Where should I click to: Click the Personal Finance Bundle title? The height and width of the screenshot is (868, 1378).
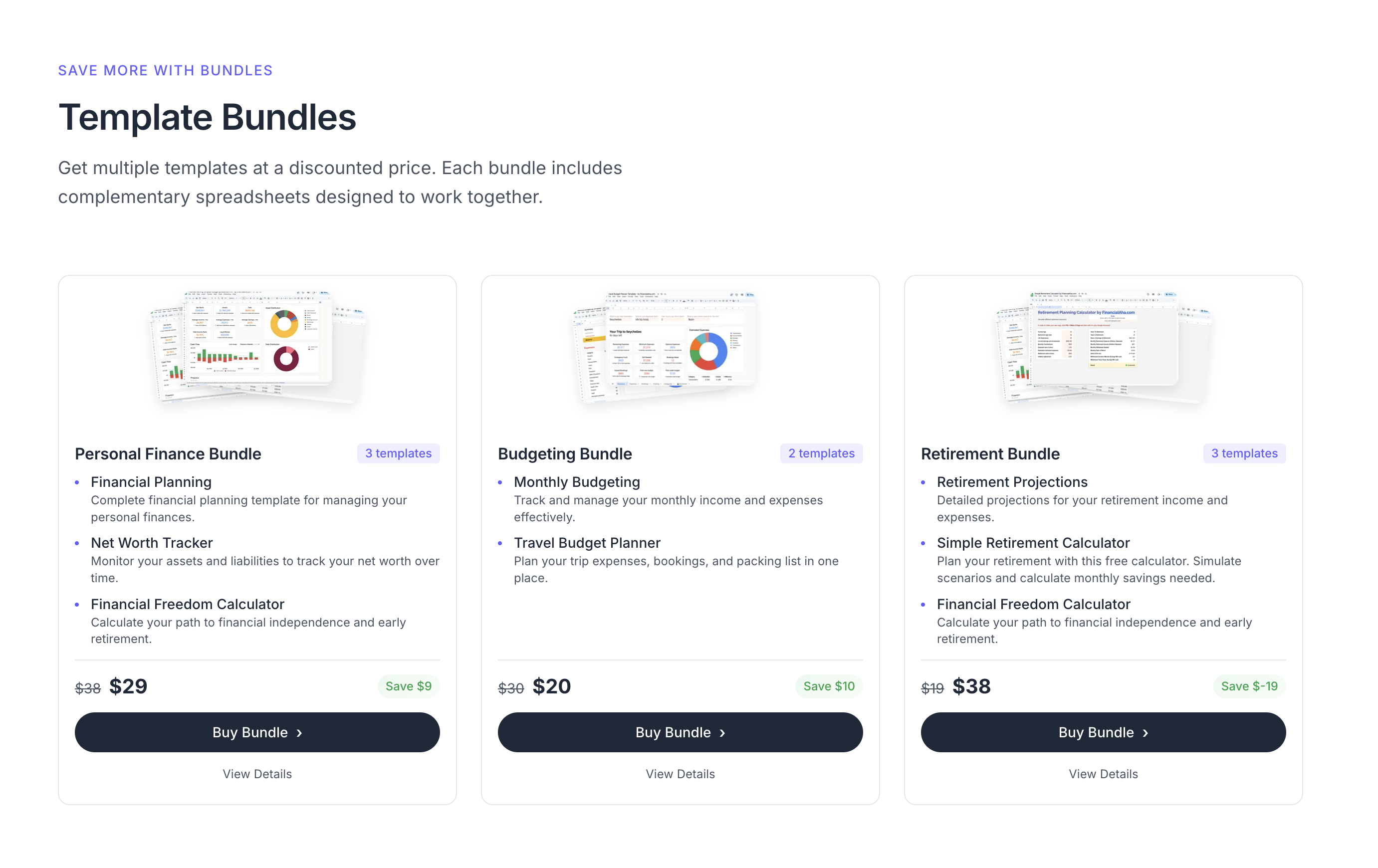pos(168,454)
